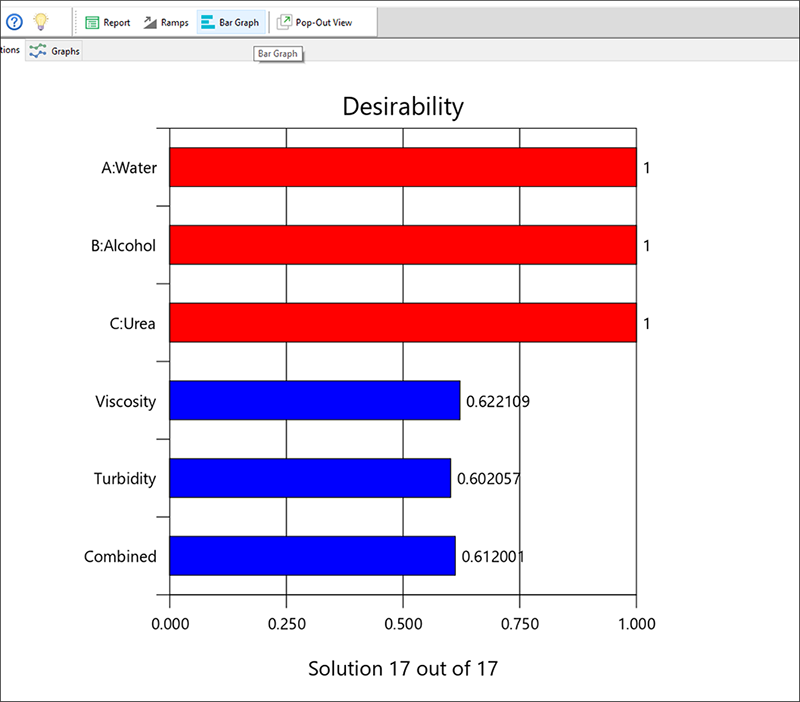Click the value 0.612001

click(x=493, y=557)
